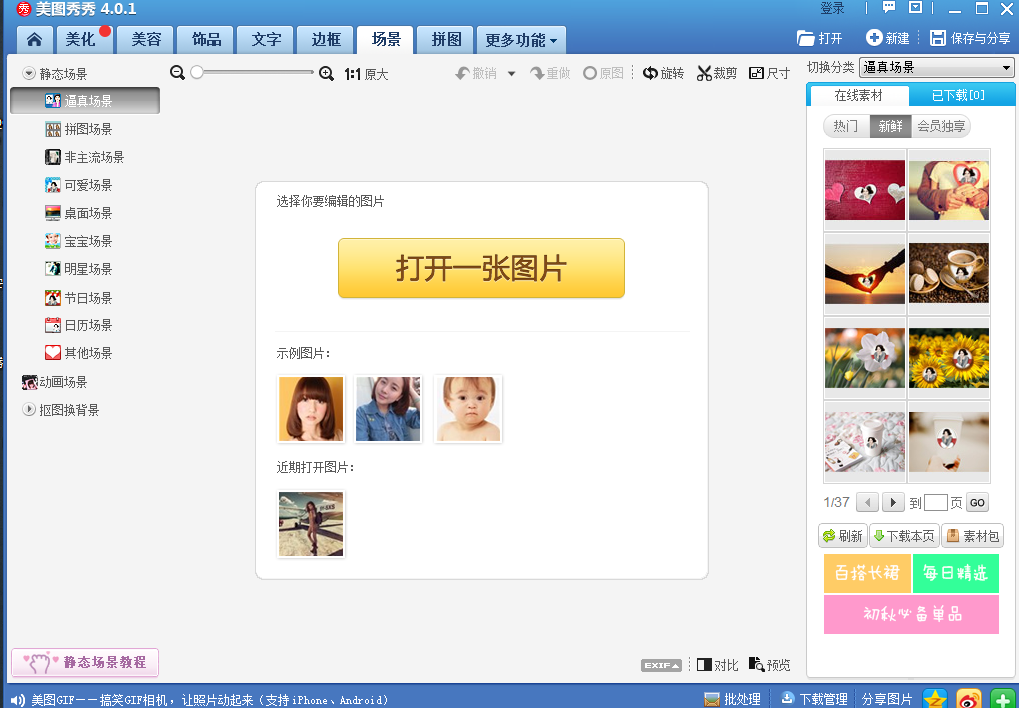Screen dimensions: 1019x708
Task: Select the 新鲜 filter
Action: coord(890,126)
